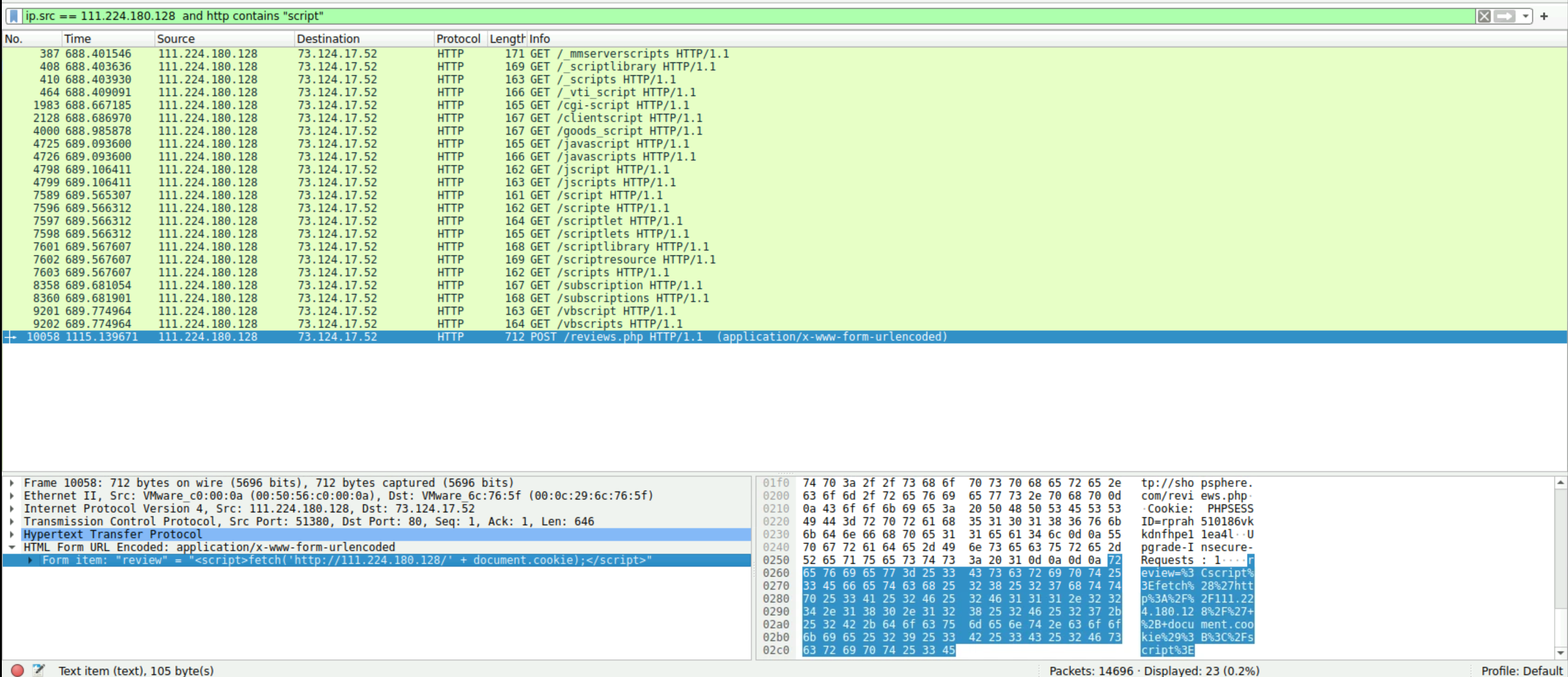Click the "Text item (text), 105 byte(s)" status
This screenshot has height=677, width=1568.
(136, 670)
